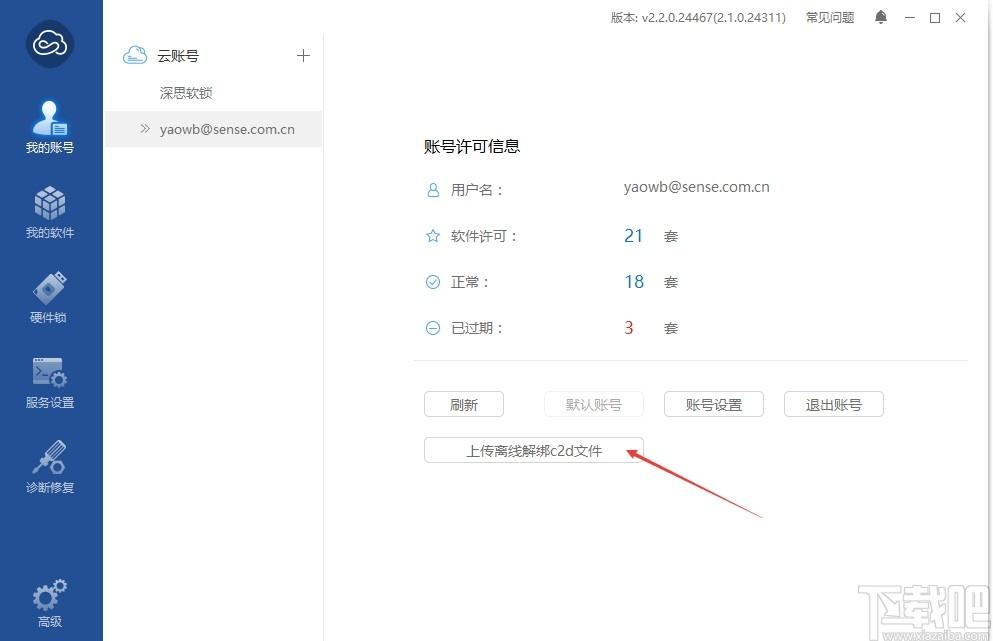The width and height of the screenshot is (993, 641).
Task: Expand the yaowb@sense.com.cn account chevron
Action: (145, 129)
